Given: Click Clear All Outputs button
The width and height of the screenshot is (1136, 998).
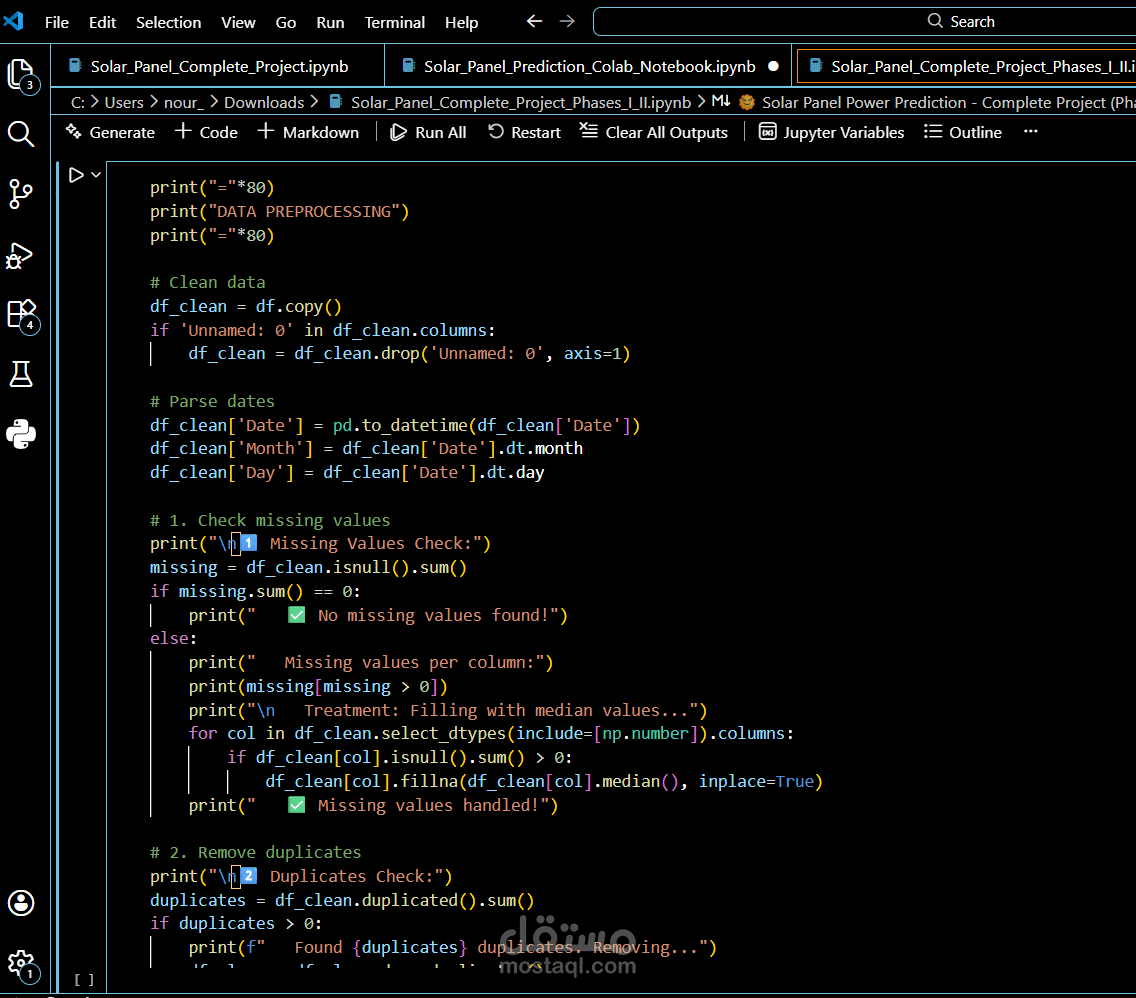Looking at the screenshot, I should [653, 132].
